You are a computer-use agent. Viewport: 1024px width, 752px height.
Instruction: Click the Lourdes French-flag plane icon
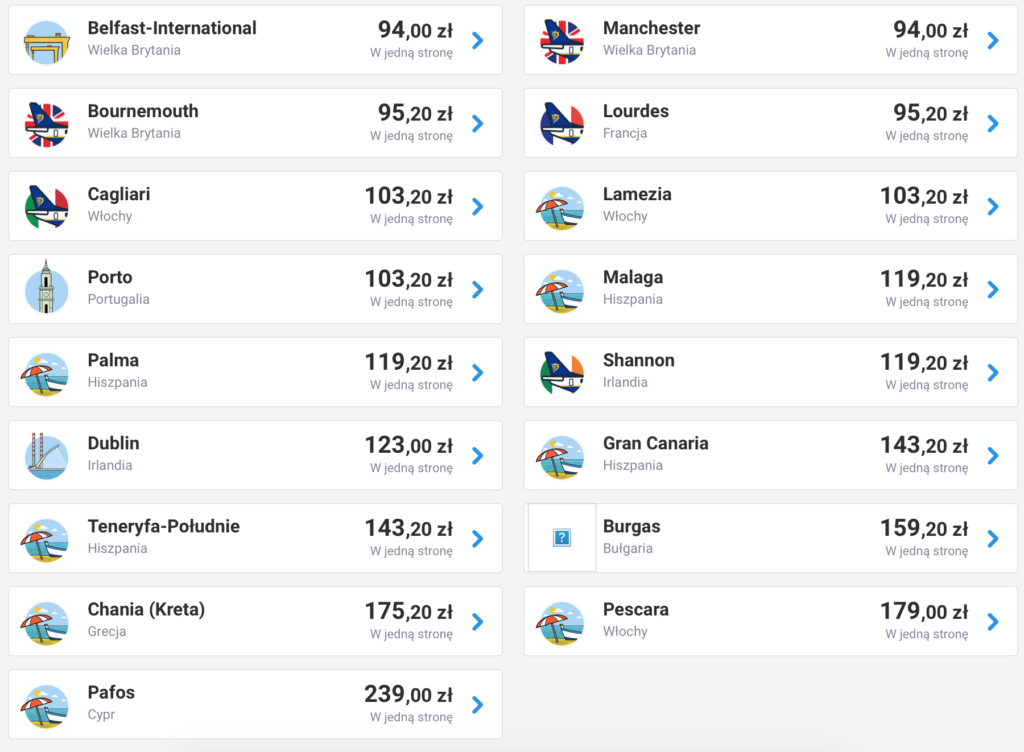(562, 124)
